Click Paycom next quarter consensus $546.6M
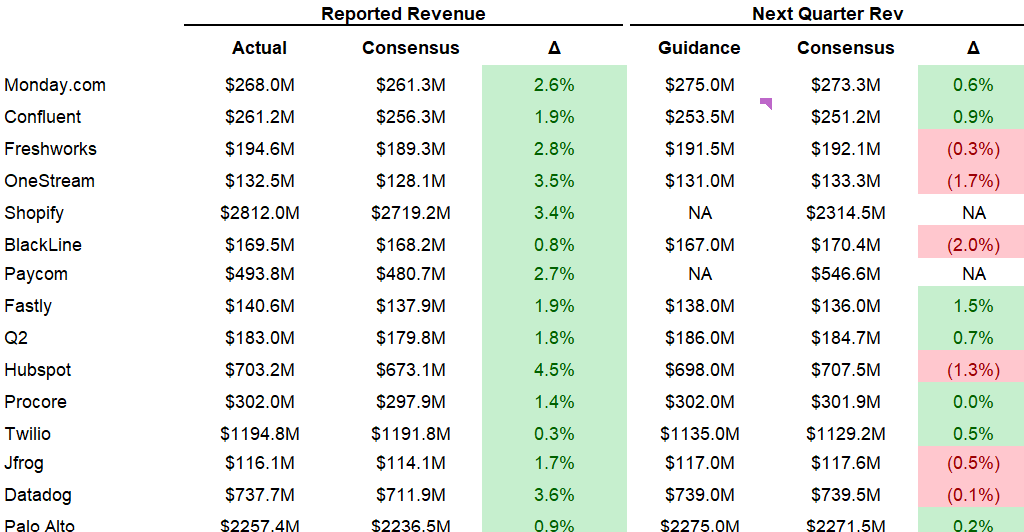Image resolution: width=1024 pixels, height=532 pixels. pyautogui.click(x=846, y=274)
